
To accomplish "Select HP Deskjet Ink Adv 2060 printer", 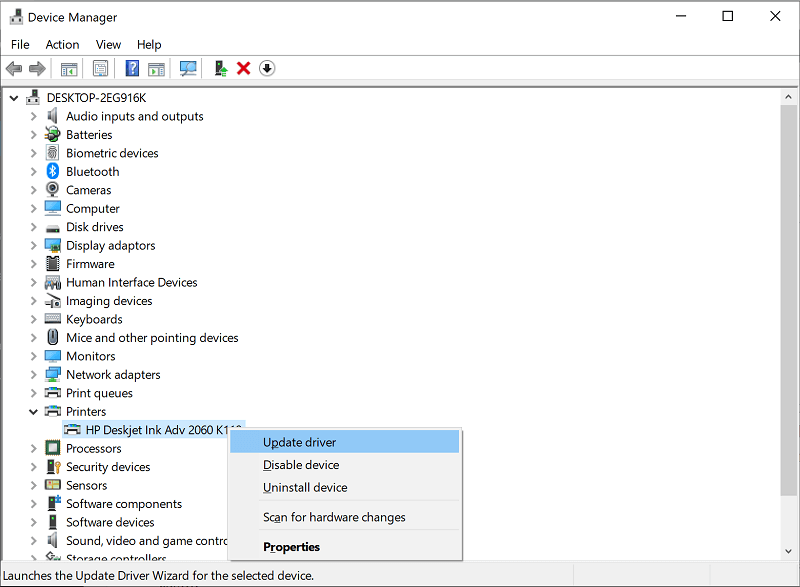I will (153, 430).
